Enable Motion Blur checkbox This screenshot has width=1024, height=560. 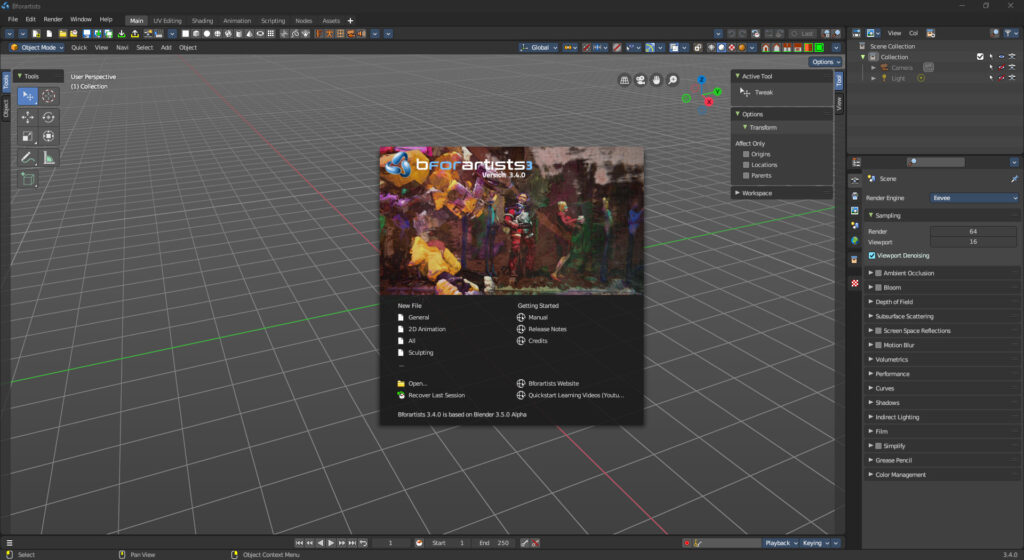coord(878,345)
